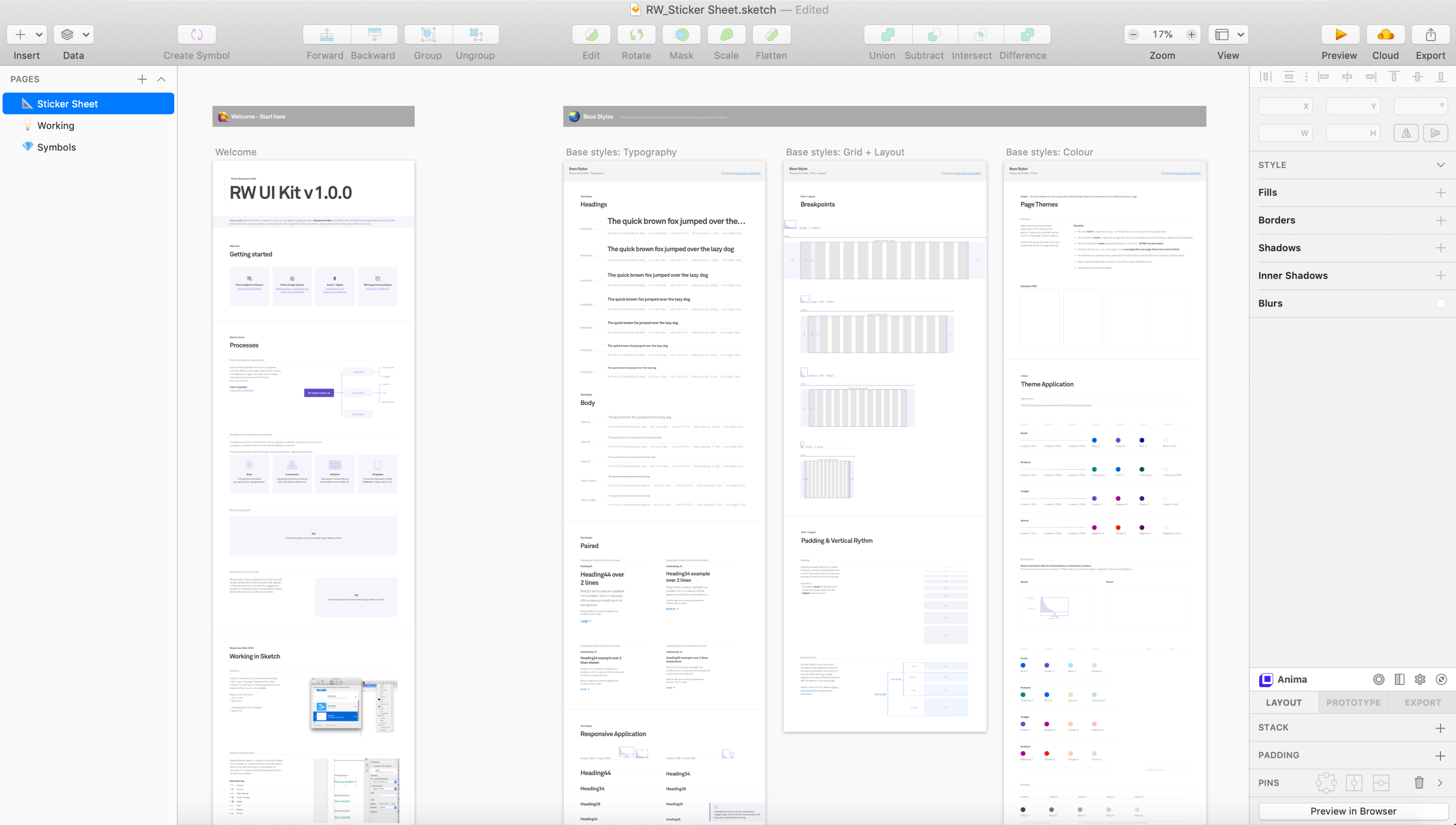This screenshot has height=825, width=1456.
Task: Click the 17% zoom value
Action: pyautogui.click(x=1162, y=35)
